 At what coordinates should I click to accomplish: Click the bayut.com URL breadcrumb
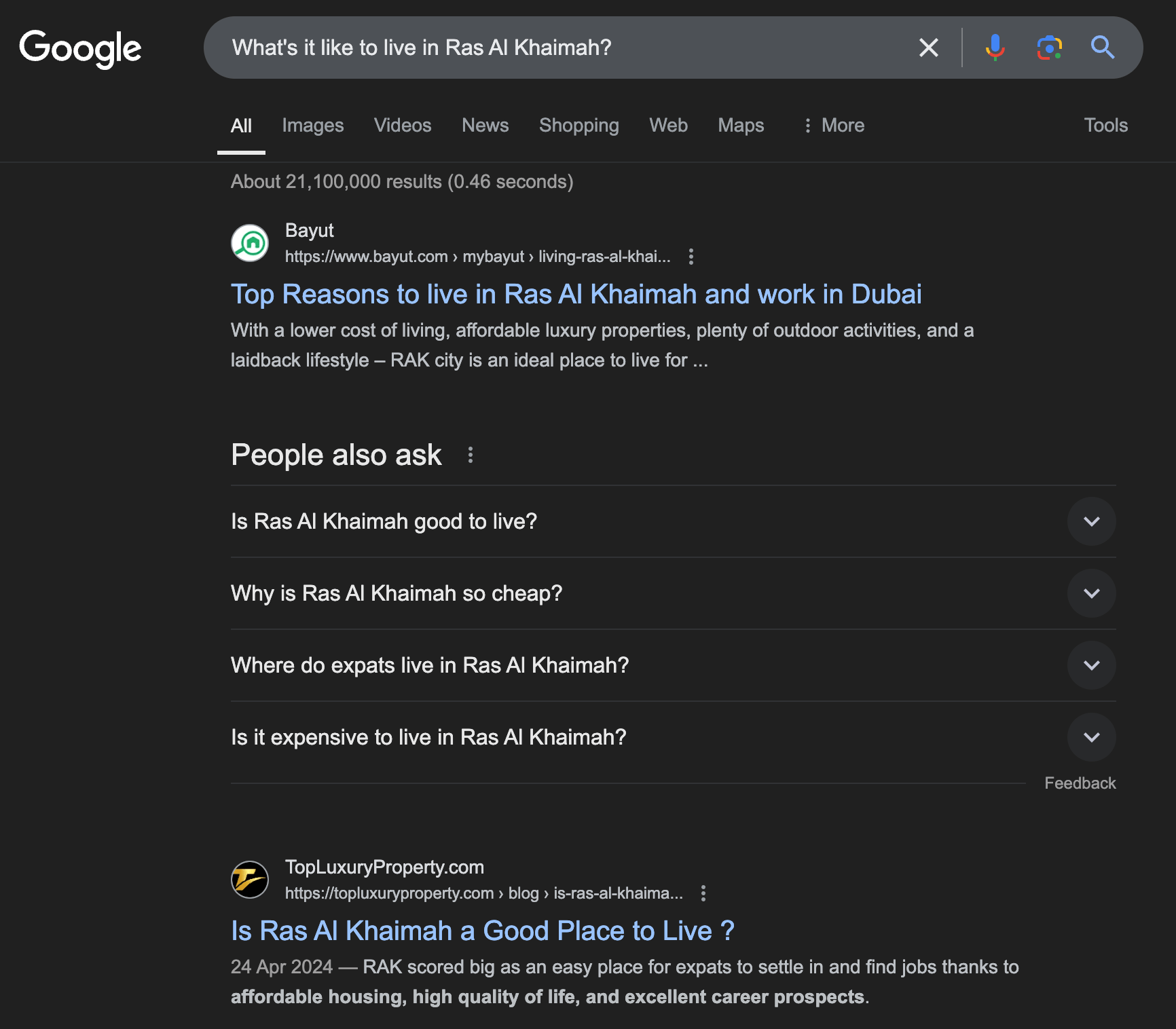tap(477, 257)
